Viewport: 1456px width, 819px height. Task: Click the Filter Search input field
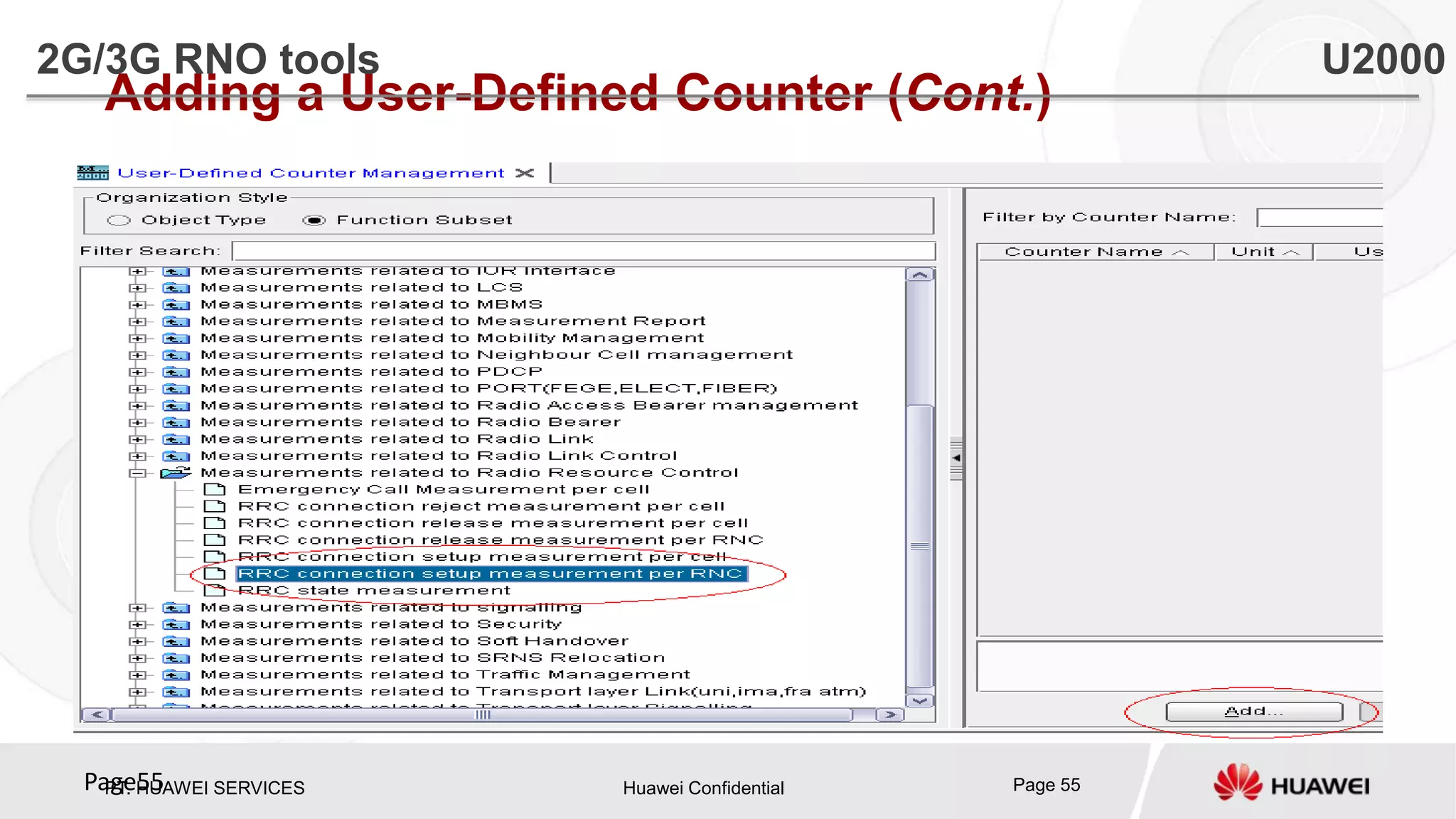click(584, 251)
